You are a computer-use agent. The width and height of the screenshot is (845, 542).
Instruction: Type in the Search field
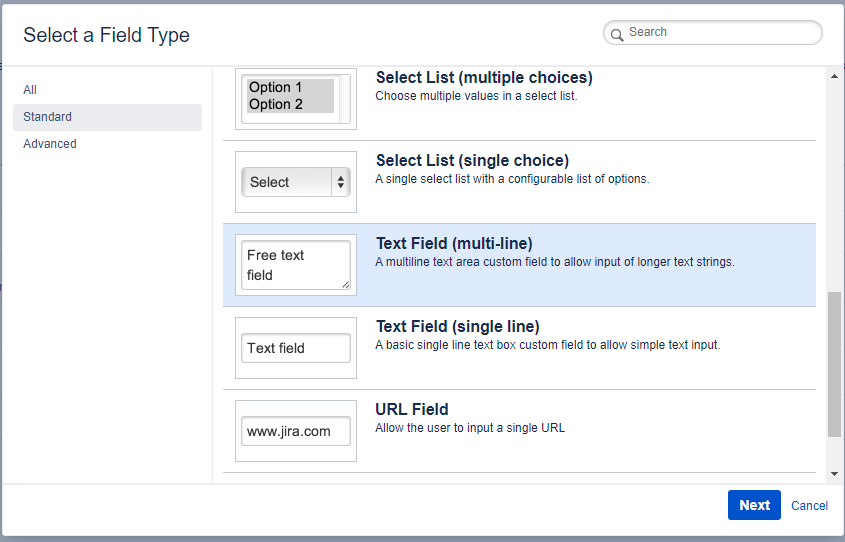[x=720, y=33]
